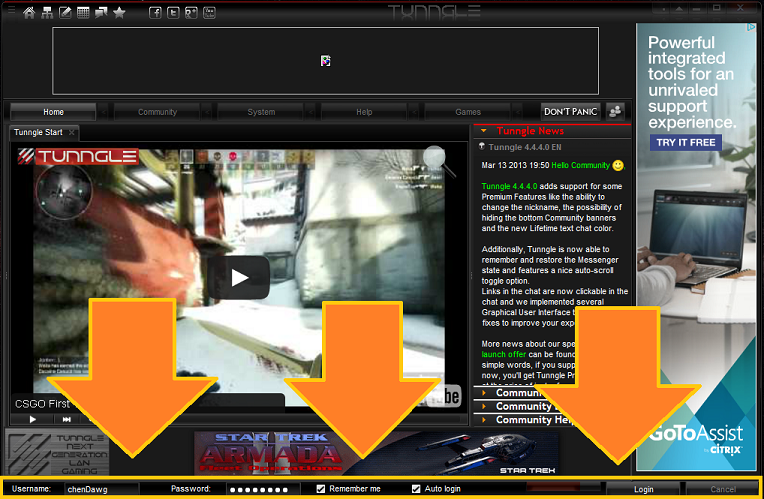Click the favorites star icon in toolbar
This screenshot has height=499, width=764.
point(119,13)
